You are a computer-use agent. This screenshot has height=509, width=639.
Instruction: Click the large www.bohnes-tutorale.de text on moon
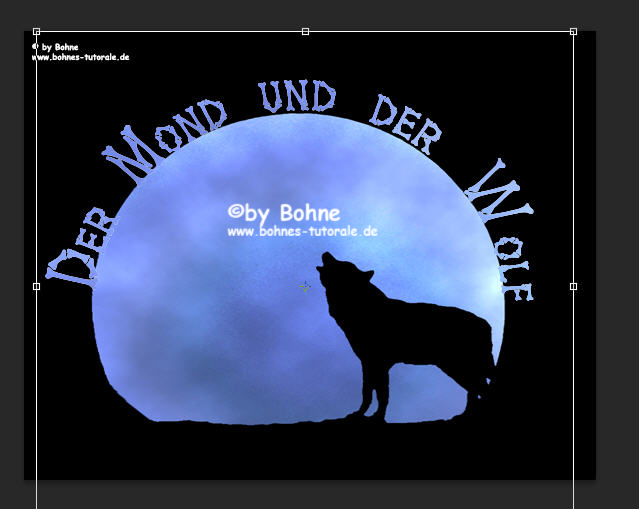coord(301,231)
